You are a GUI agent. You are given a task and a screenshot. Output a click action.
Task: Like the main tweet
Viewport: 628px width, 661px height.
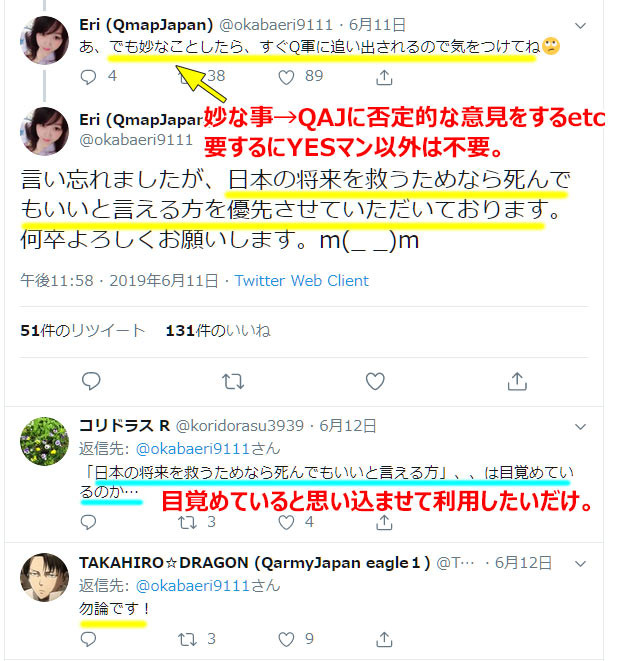[375, 381]
